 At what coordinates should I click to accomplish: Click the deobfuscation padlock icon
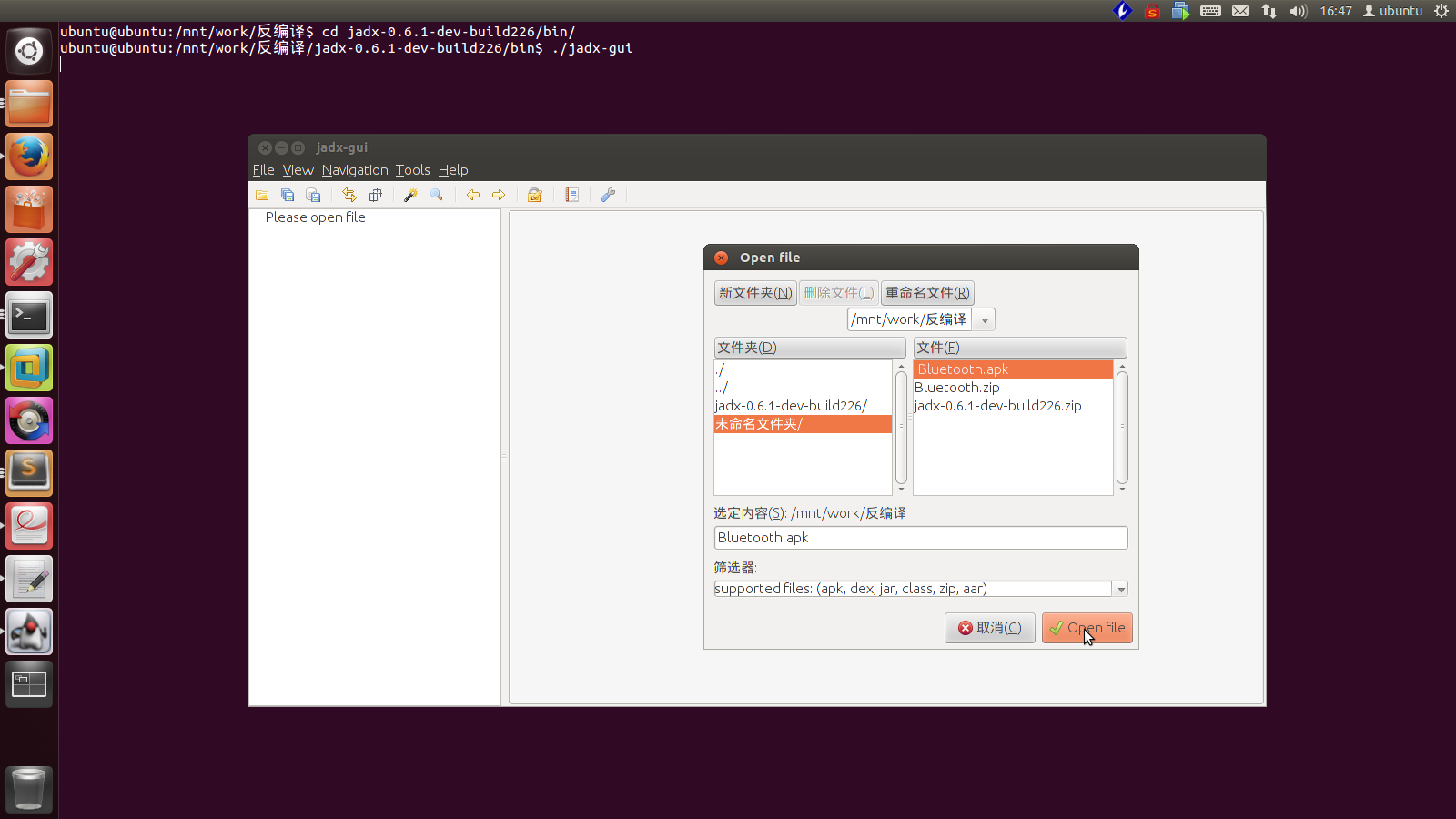click(535, 195)
